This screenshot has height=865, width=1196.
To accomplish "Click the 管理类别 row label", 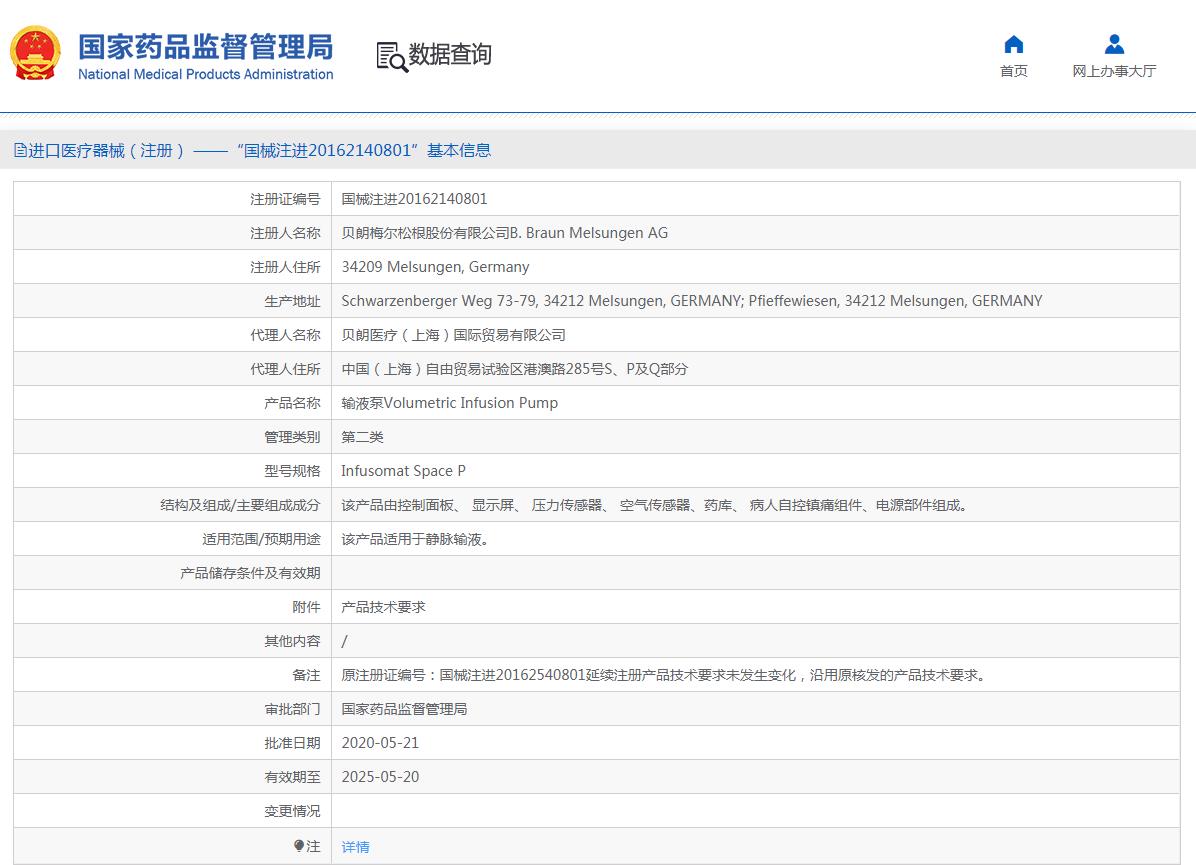I will click(x=292, y=437).
